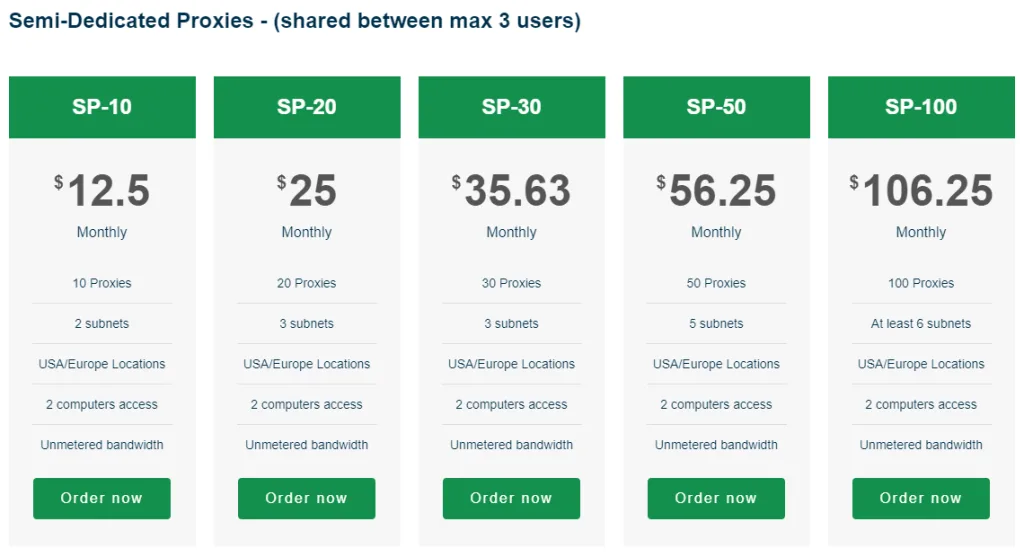Viewport: 1024px width, 557px height.
Task: Click the $56.25 price amount
Action: tap(716, 191)
